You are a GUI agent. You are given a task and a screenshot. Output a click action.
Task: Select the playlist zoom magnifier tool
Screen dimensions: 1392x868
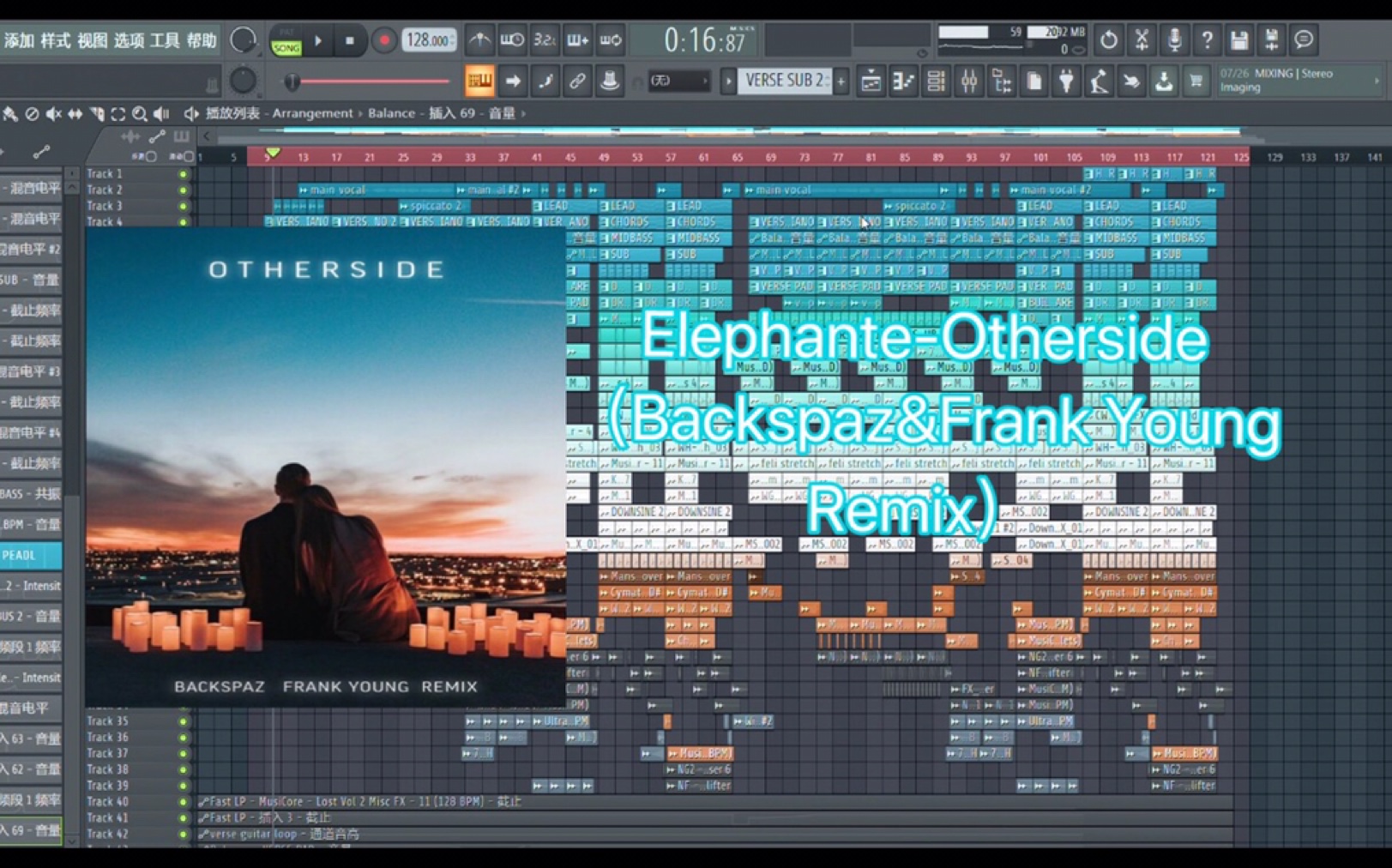pos(140,113)
